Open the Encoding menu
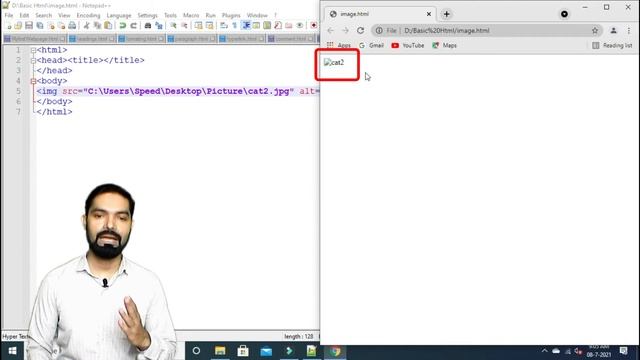The image size is (640, 360). coord(88,15)
